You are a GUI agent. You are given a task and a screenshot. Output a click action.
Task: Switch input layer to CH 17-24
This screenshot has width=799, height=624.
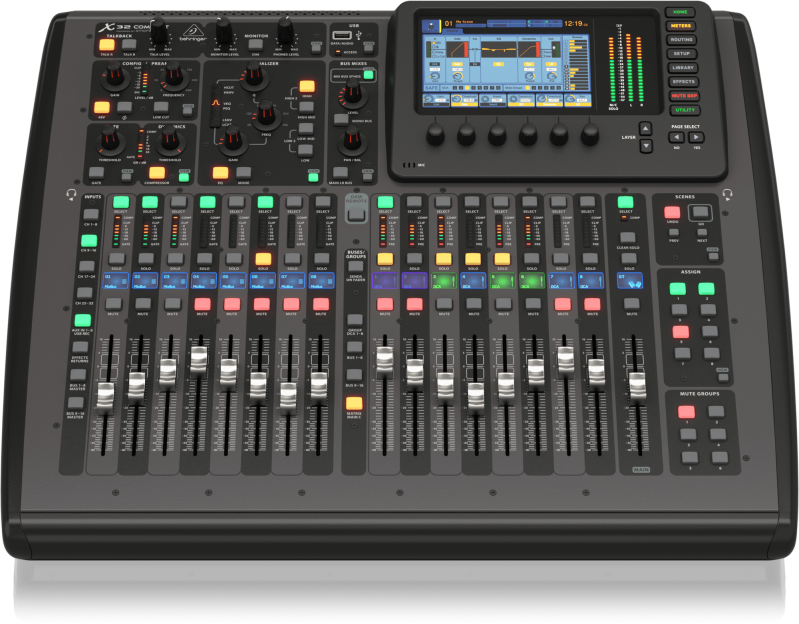87,266
